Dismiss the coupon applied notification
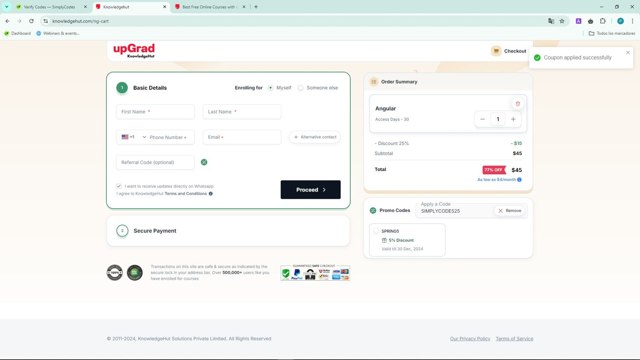Screen dimensions: 640x360 point(628,53)
